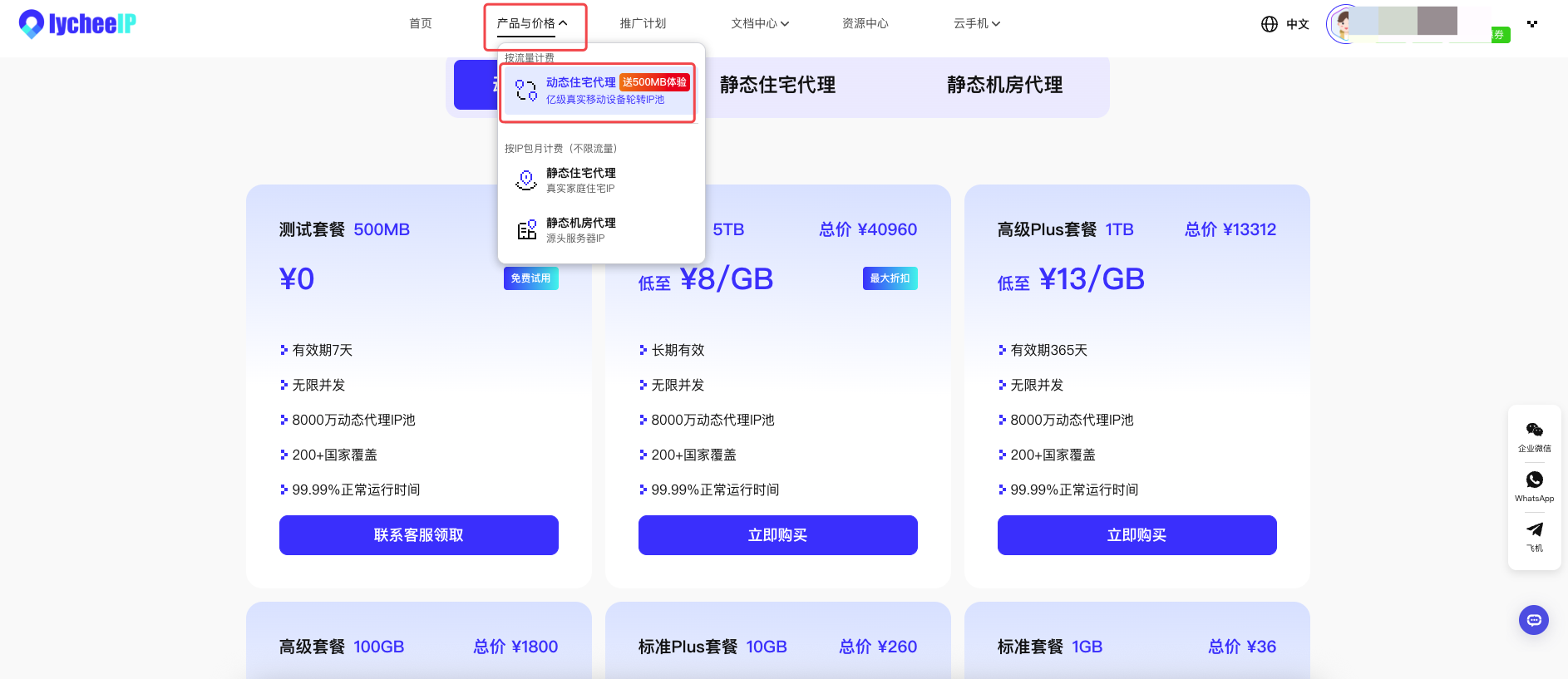Switch to the 静态住宅代理 tab
1568x679 pixels.
pos(777,85)
